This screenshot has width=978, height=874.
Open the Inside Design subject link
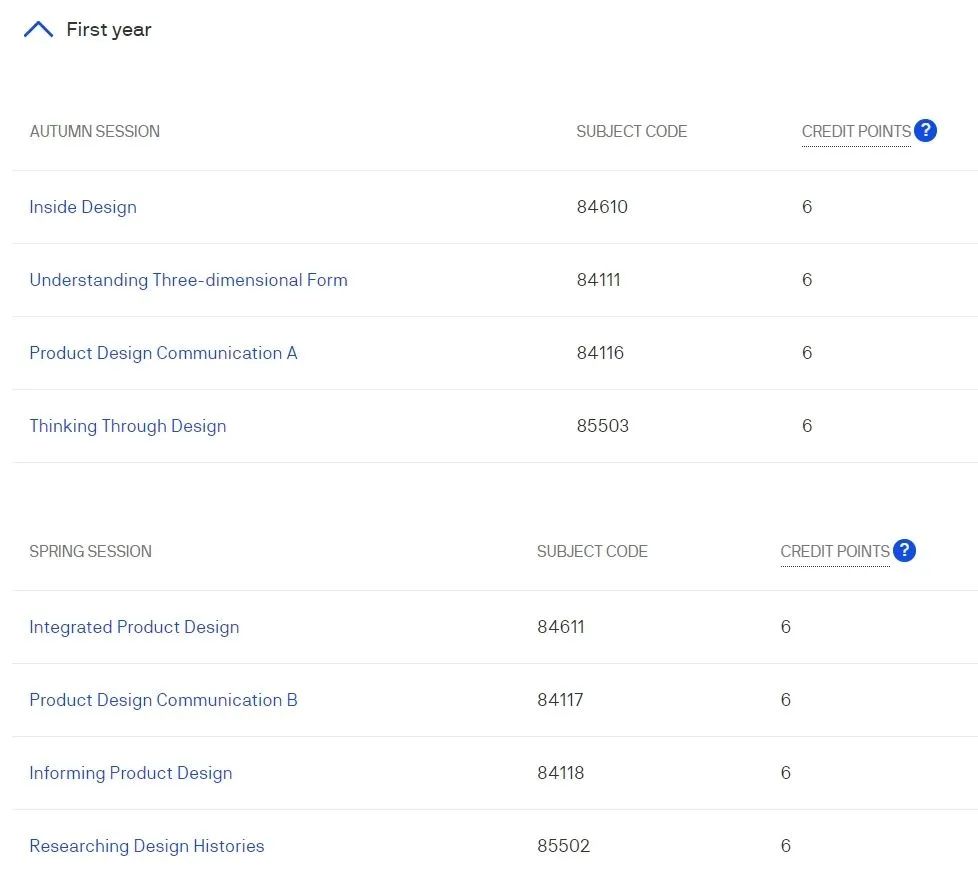pos(83,207)
